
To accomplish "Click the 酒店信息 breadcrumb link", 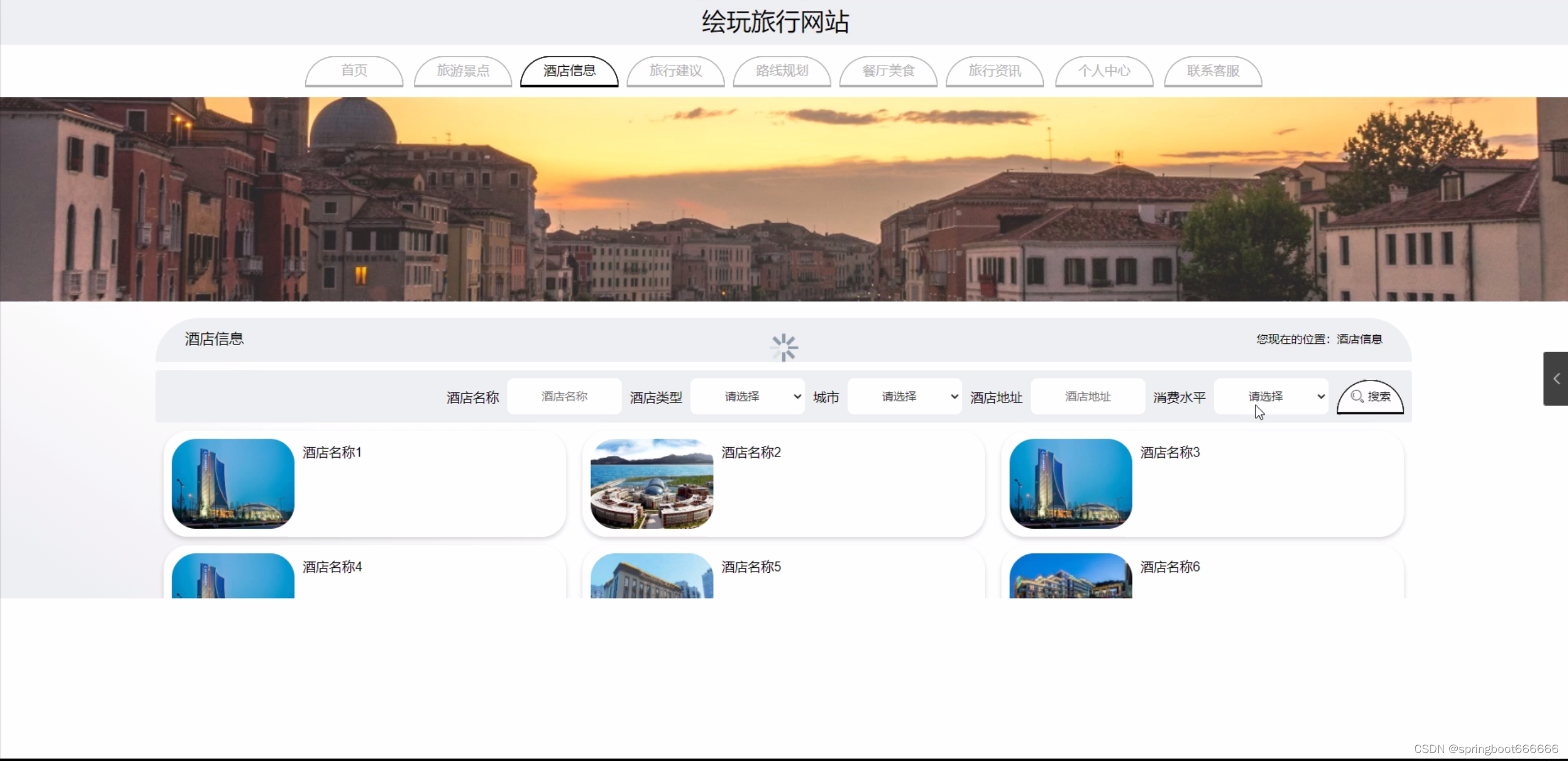I will 1359,339.
